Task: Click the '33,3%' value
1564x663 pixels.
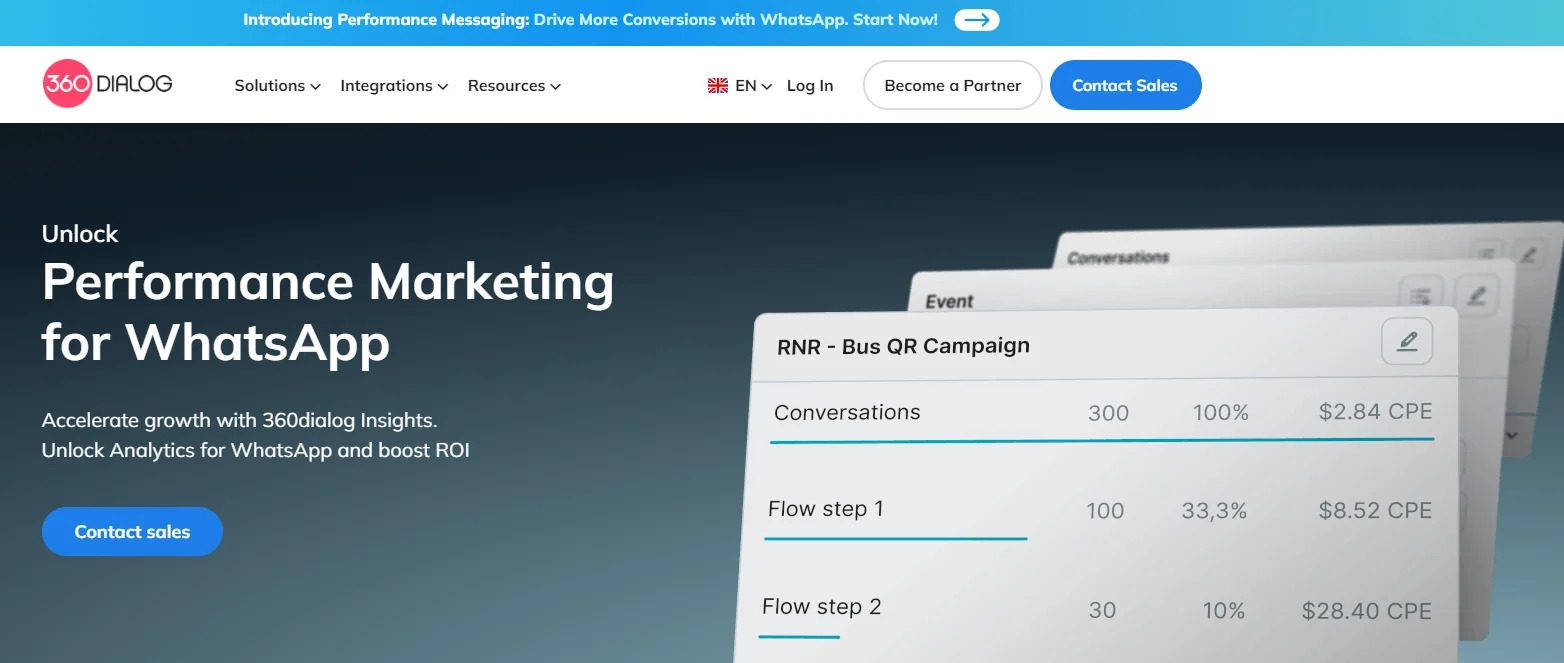Action: [1214, 511]
